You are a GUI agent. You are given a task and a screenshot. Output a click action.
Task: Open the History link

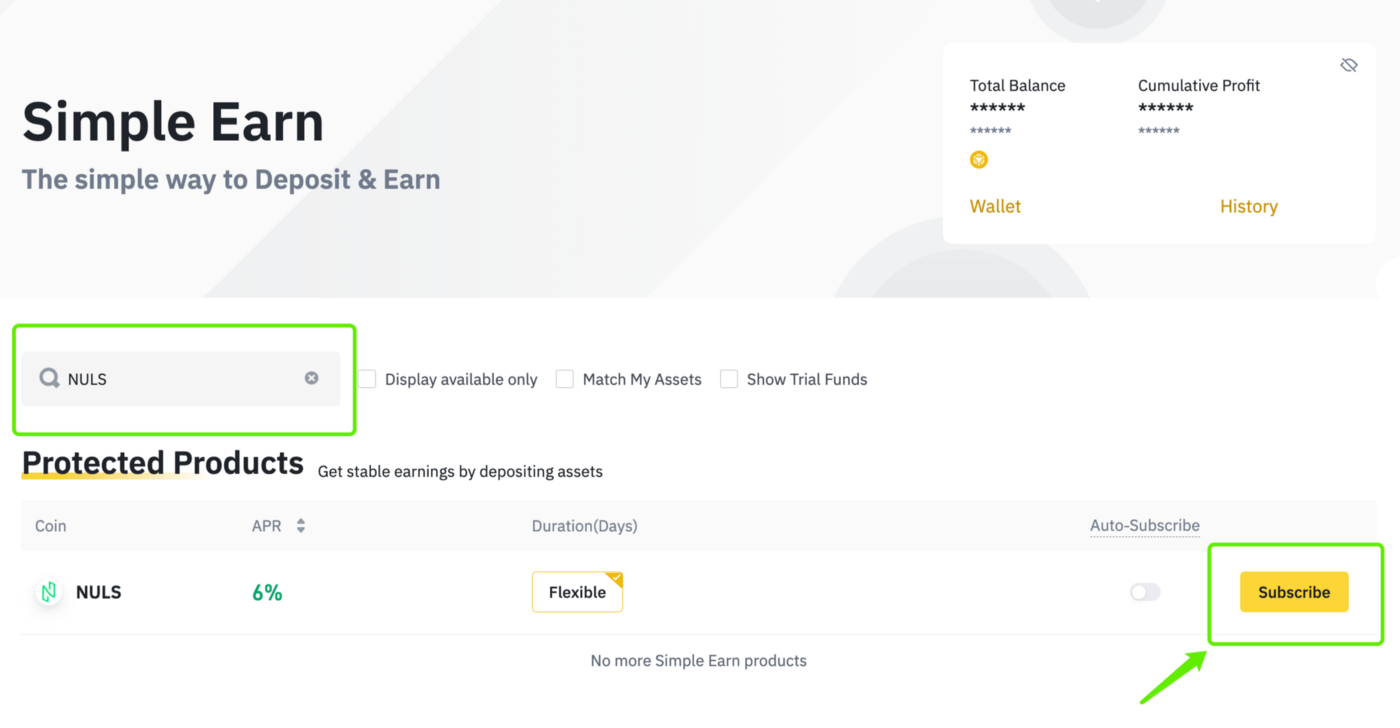coord(1249,206)
